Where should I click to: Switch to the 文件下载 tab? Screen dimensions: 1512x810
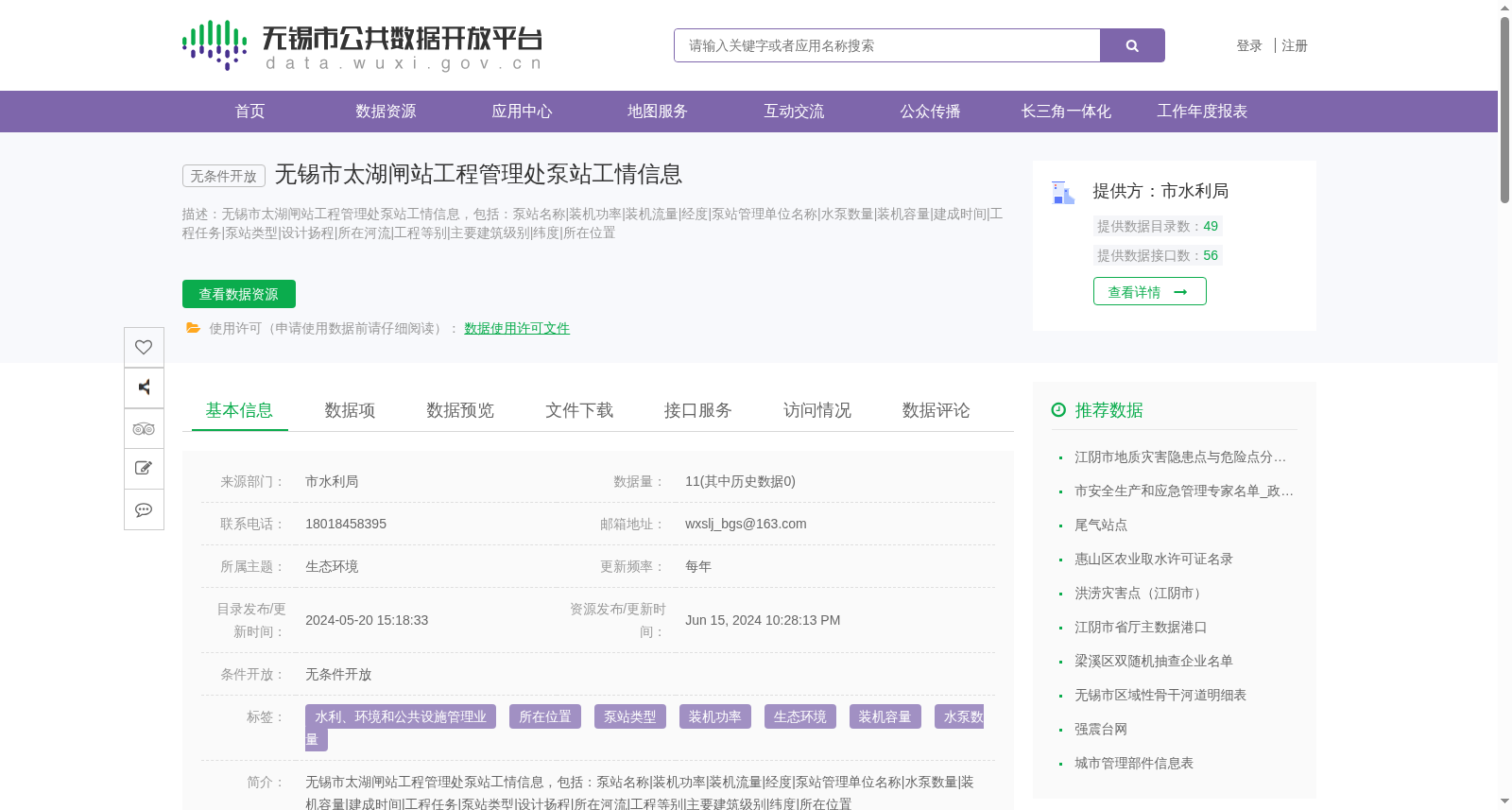point(579,410)
